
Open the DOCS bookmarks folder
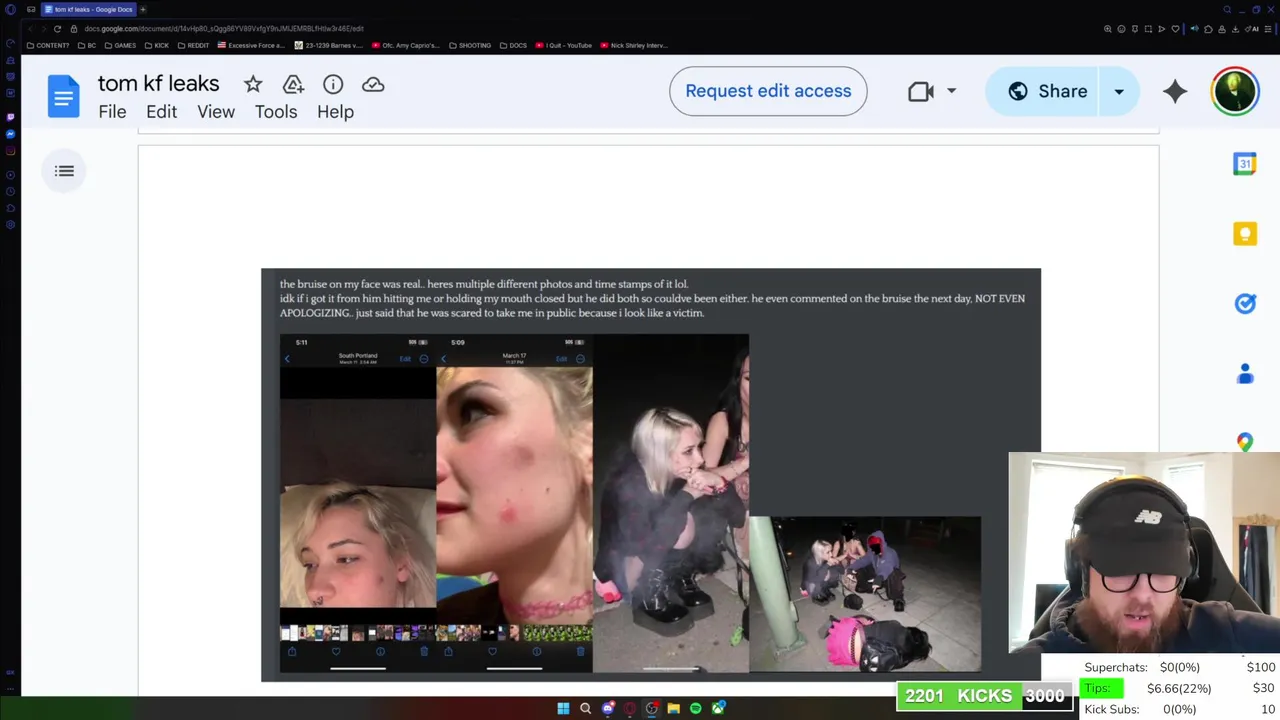coord(513,45)
